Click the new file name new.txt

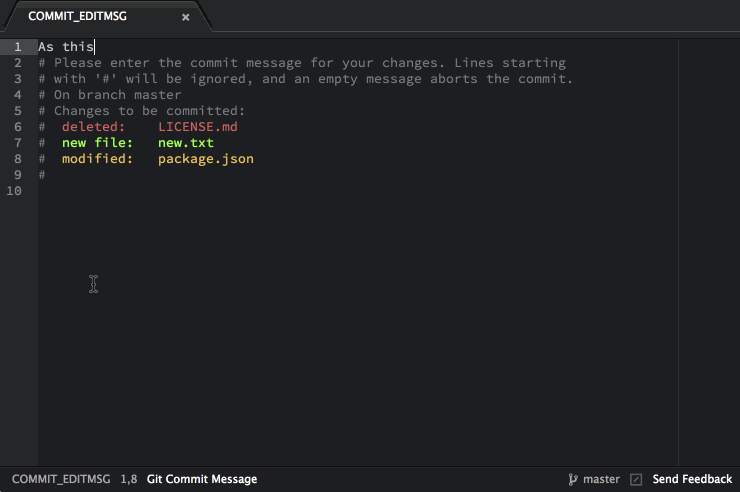[185, 143]
